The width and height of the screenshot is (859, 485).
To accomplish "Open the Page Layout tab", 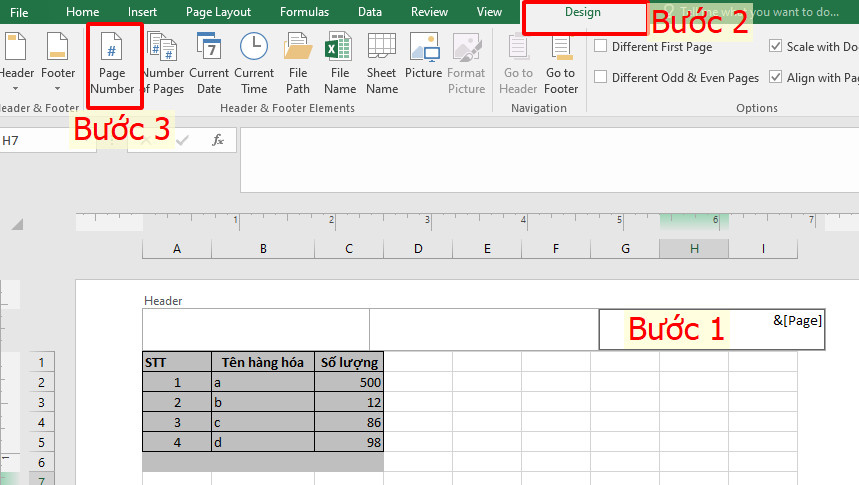I will click(x=218, y=12).
